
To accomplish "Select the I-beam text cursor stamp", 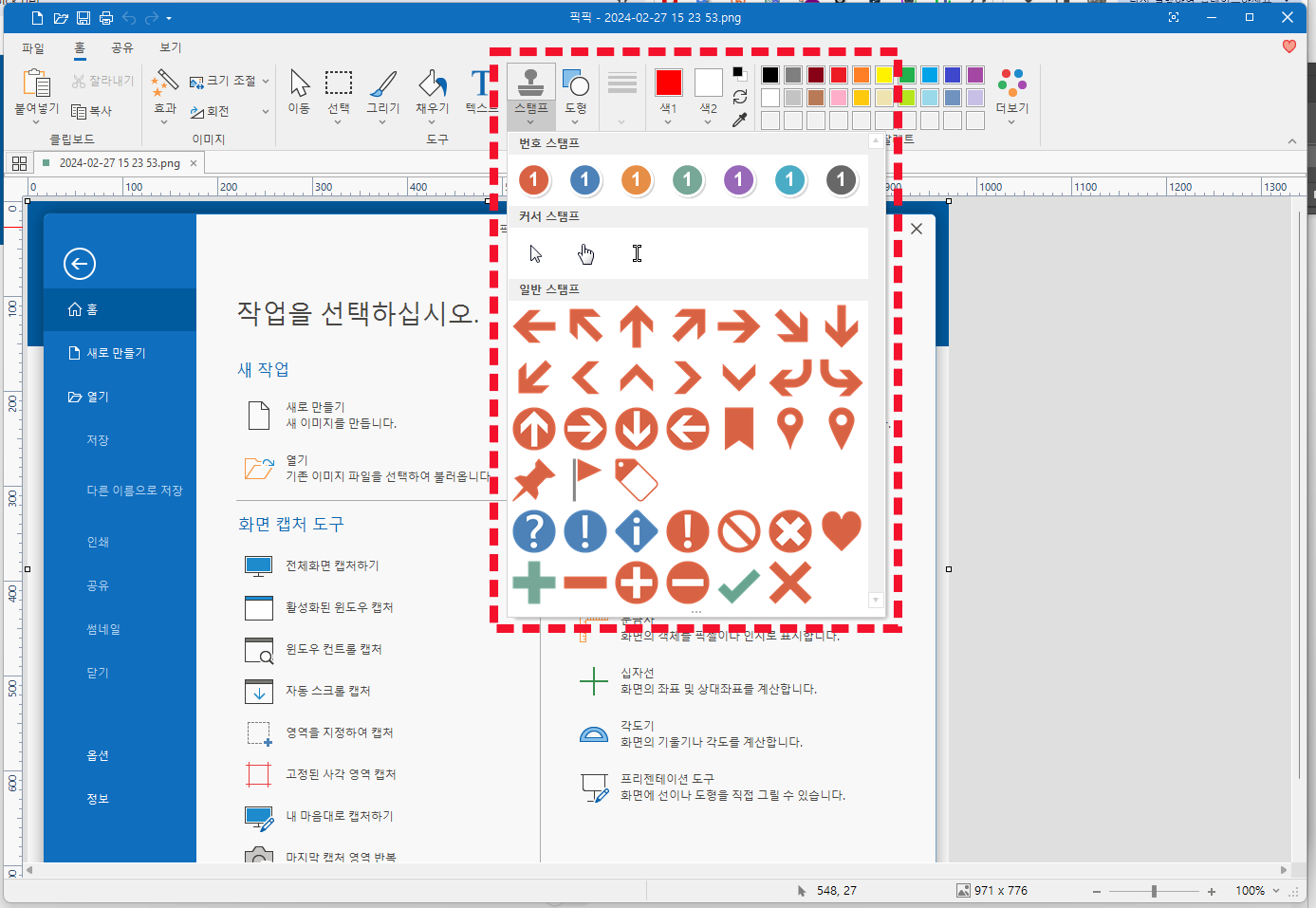I will [x=638, y=253].
